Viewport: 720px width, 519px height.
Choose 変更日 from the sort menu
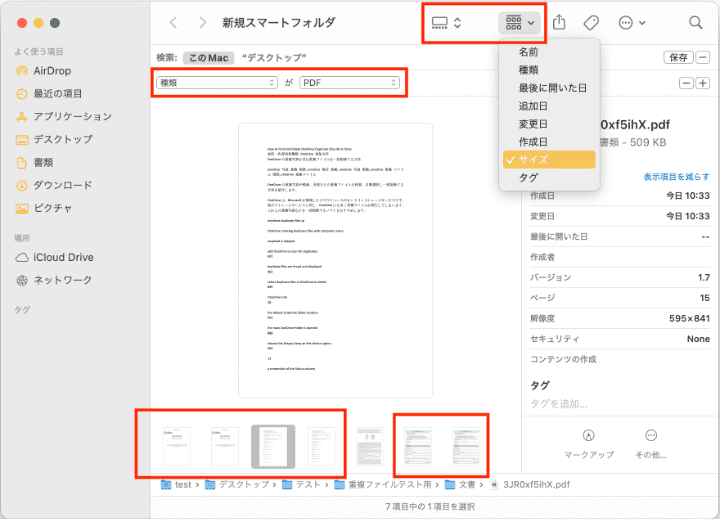coord(532,123)
